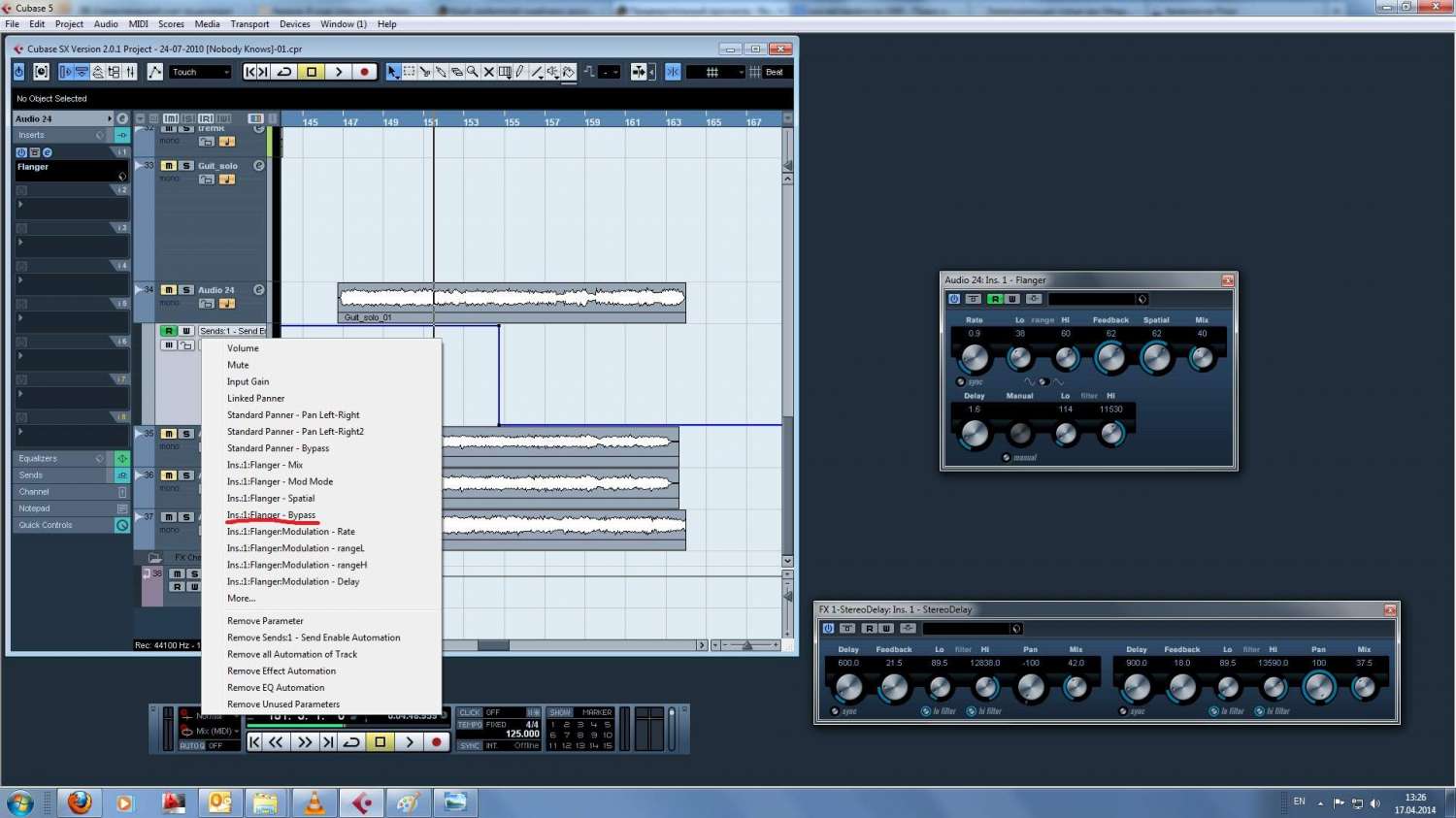Click More... in the automation parameter list

pyautogui.click(x=241, y=599)
